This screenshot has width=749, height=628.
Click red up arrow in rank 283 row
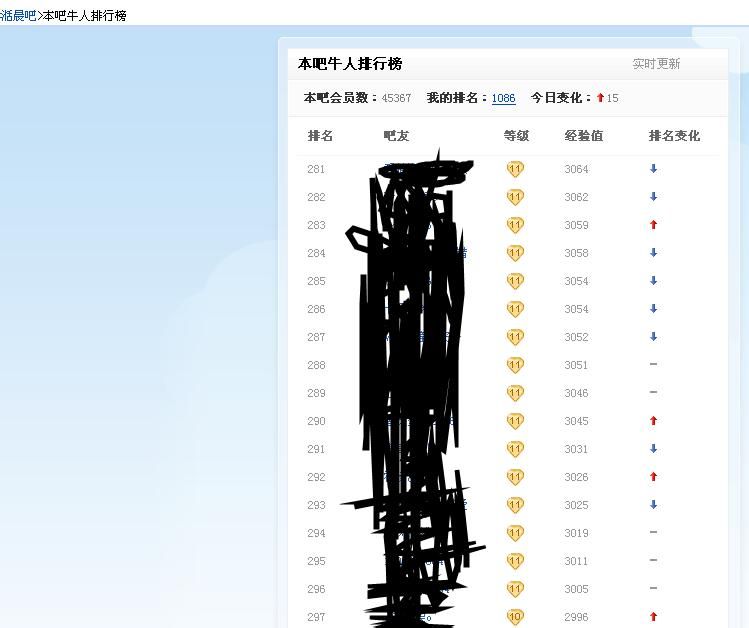coord(653,224)
